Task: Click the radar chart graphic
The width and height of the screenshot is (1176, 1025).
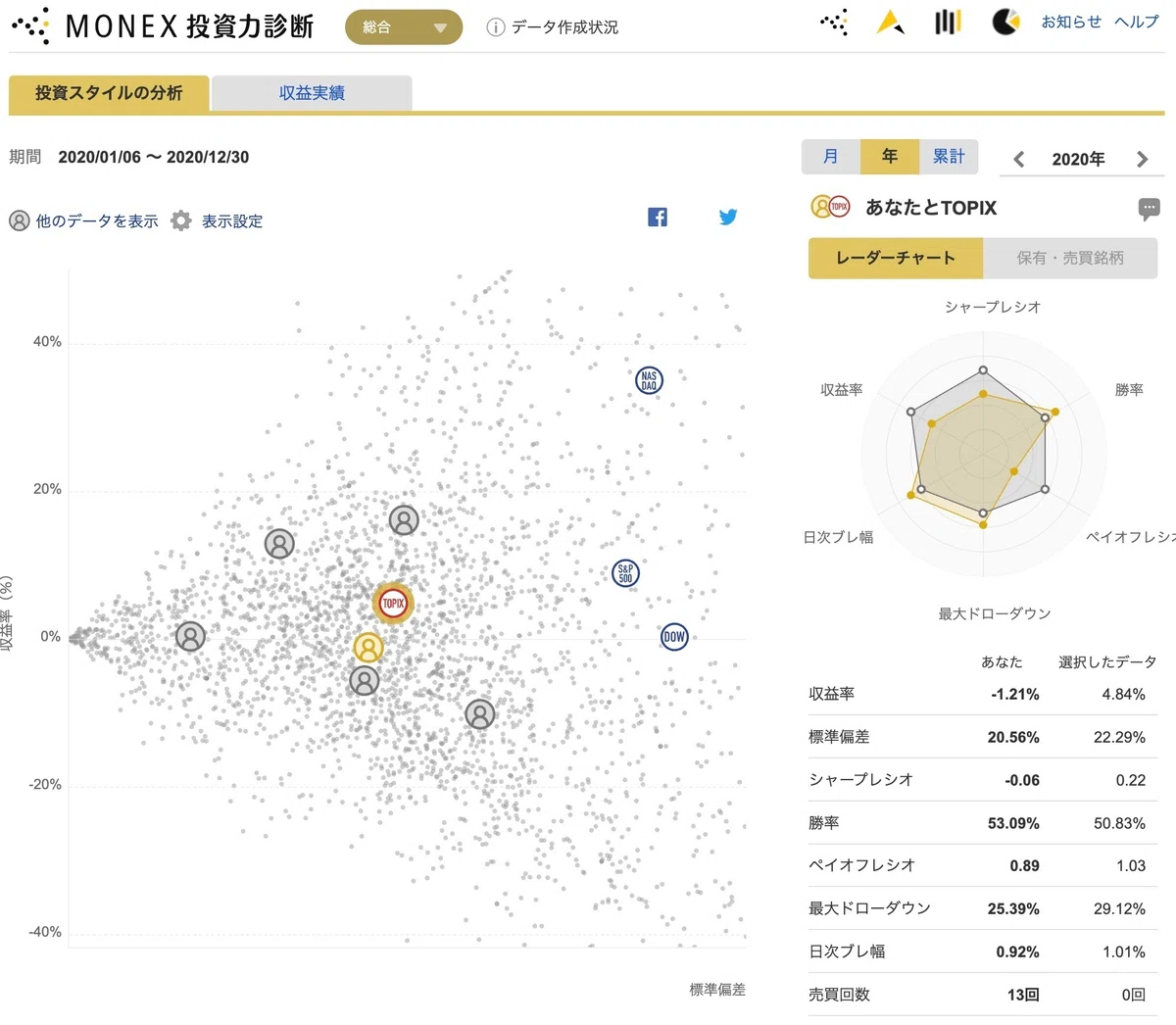Action: pyautogui.click(x=983, y=453)
